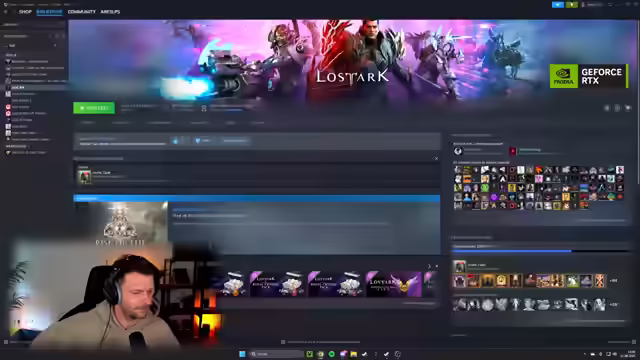
Task: Open game settings gear icon
Action: tap(607, 108)
